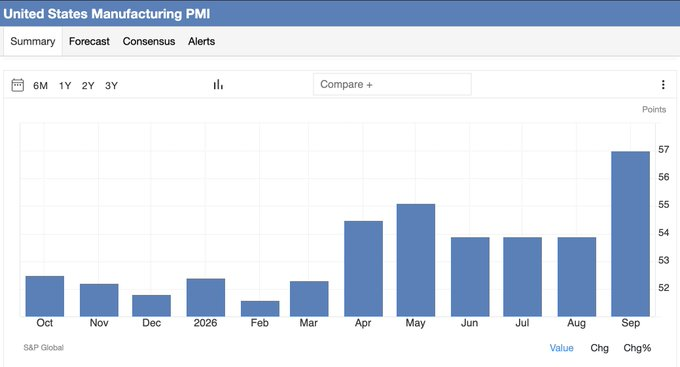Click the United States Manufacturing PMI title

(106, 14)
